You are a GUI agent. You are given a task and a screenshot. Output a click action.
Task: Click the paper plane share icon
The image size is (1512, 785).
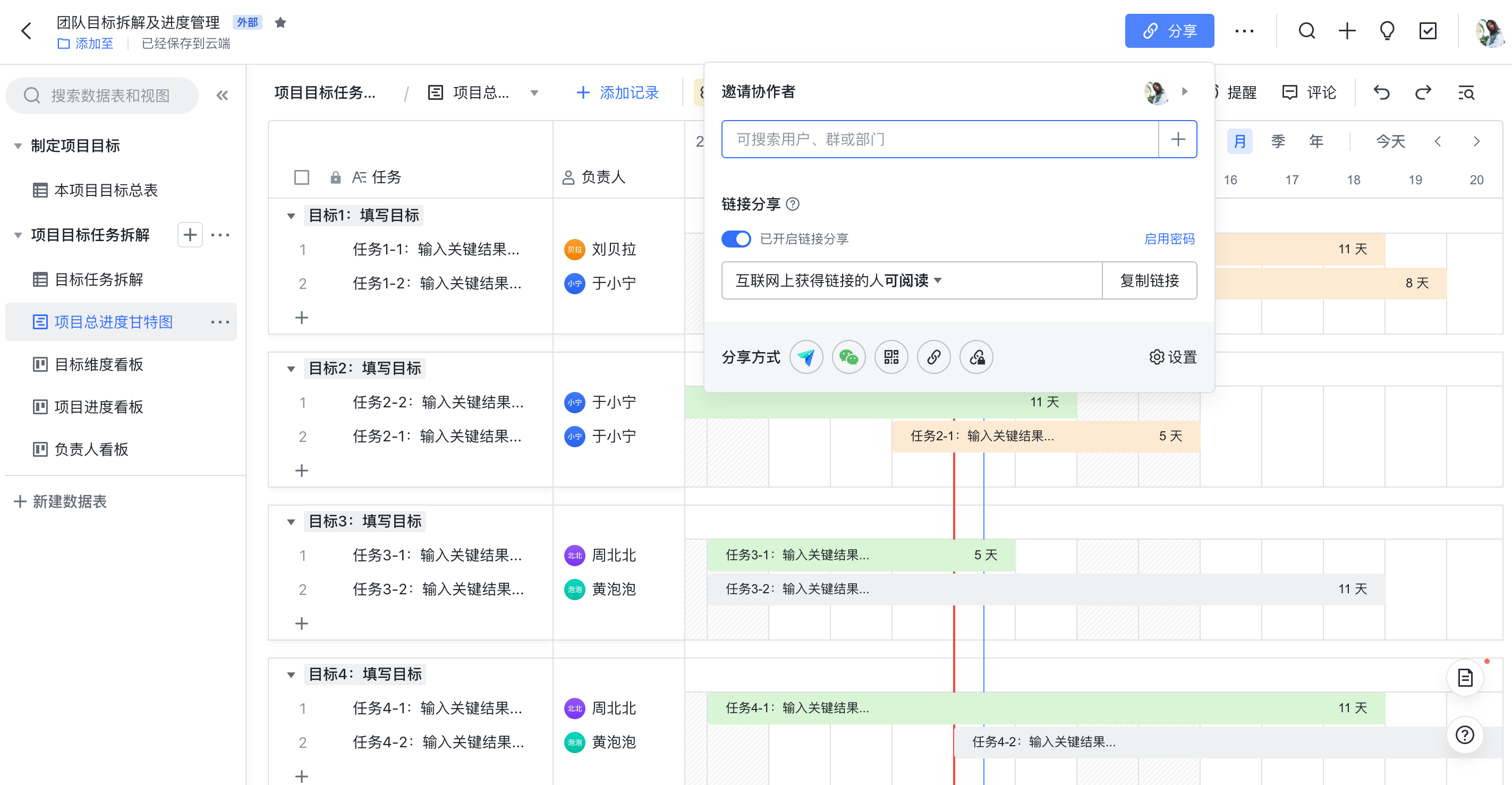806,357
